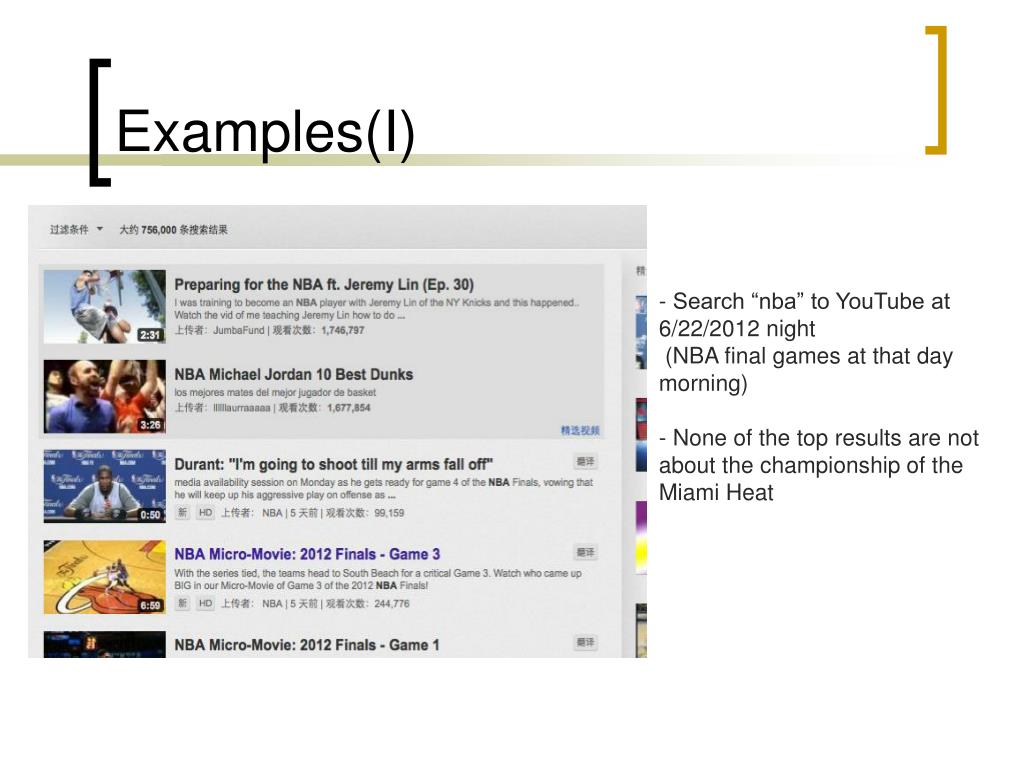
Task: Click the NBA uploader name under Durant video
Action: (272, 513)
